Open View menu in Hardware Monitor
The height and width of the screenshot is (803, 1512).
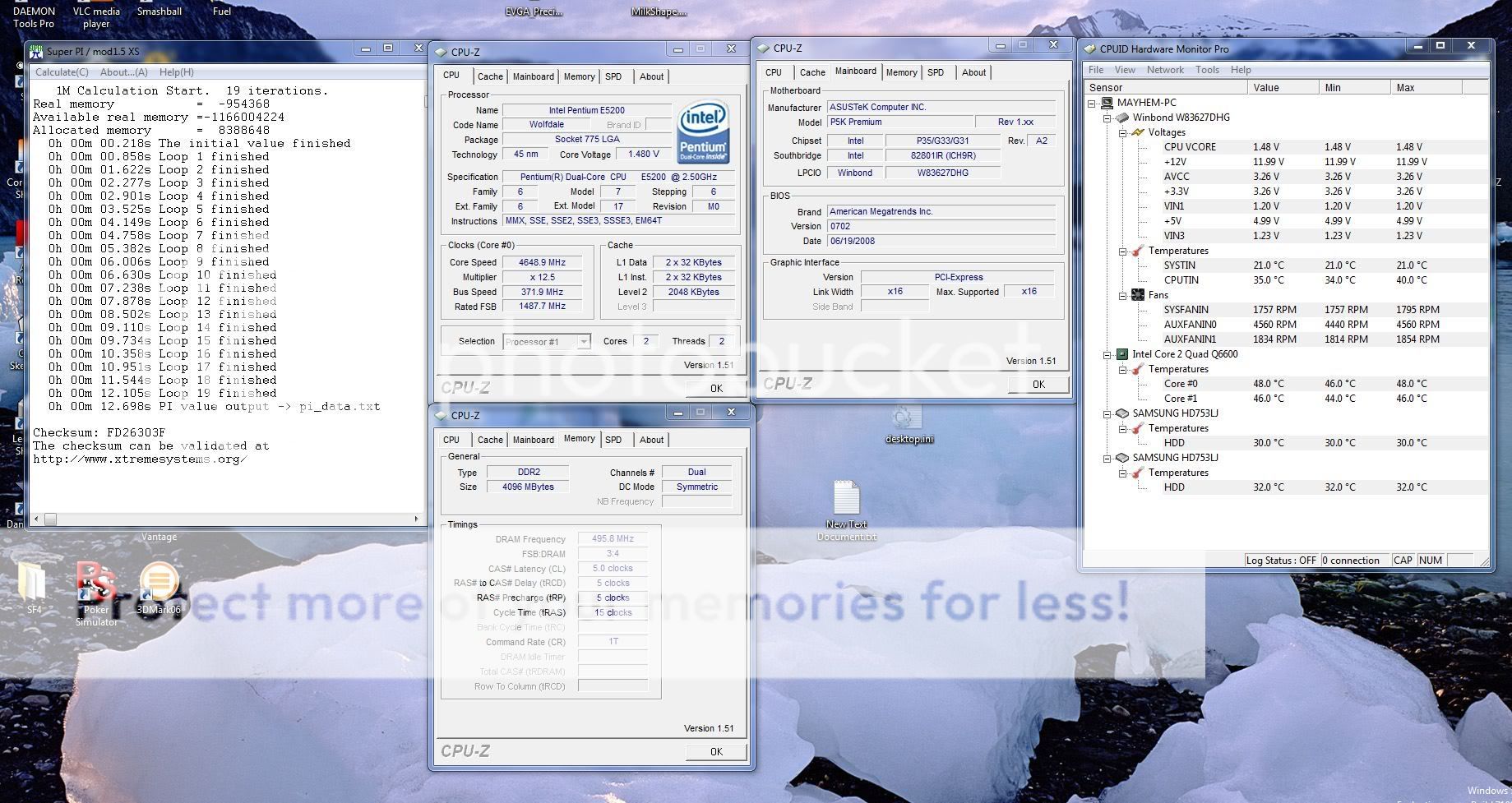[1125, 70]
